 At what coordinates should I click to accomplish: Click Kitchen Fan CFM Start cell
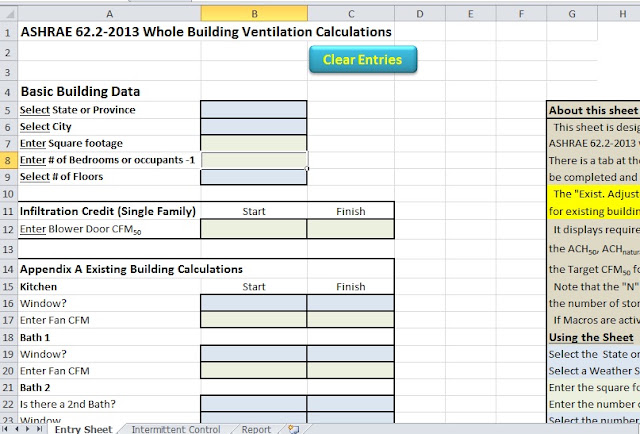(254, 320)
